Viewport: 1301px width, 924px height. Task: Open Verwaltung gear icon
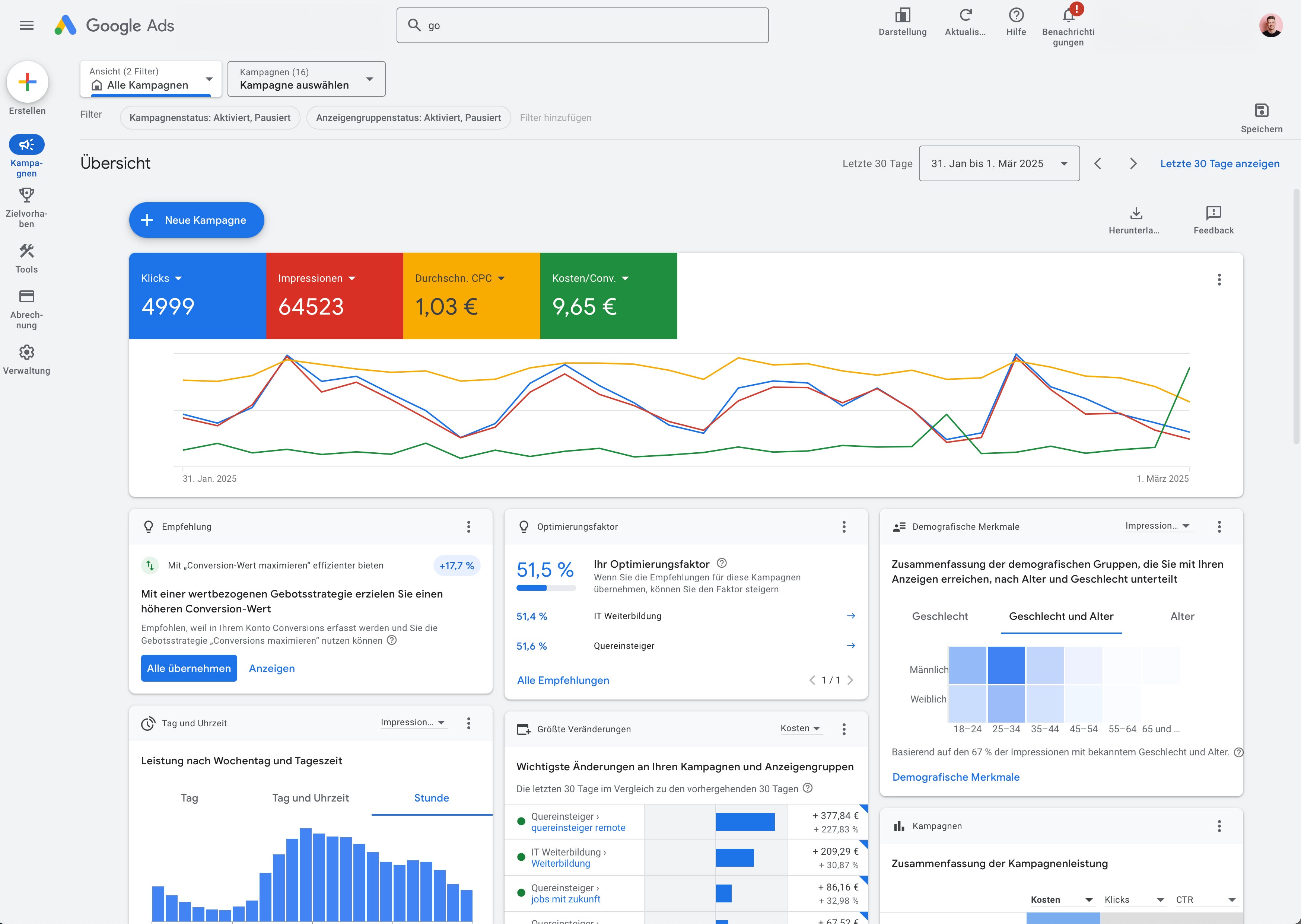pyautogui.click(x=27, y=352)
